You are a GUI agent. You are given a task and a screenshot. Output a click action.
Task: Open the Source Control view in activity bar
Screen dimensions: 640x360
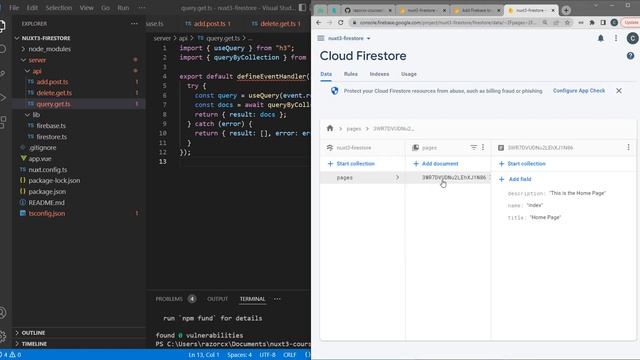(2, 73)
